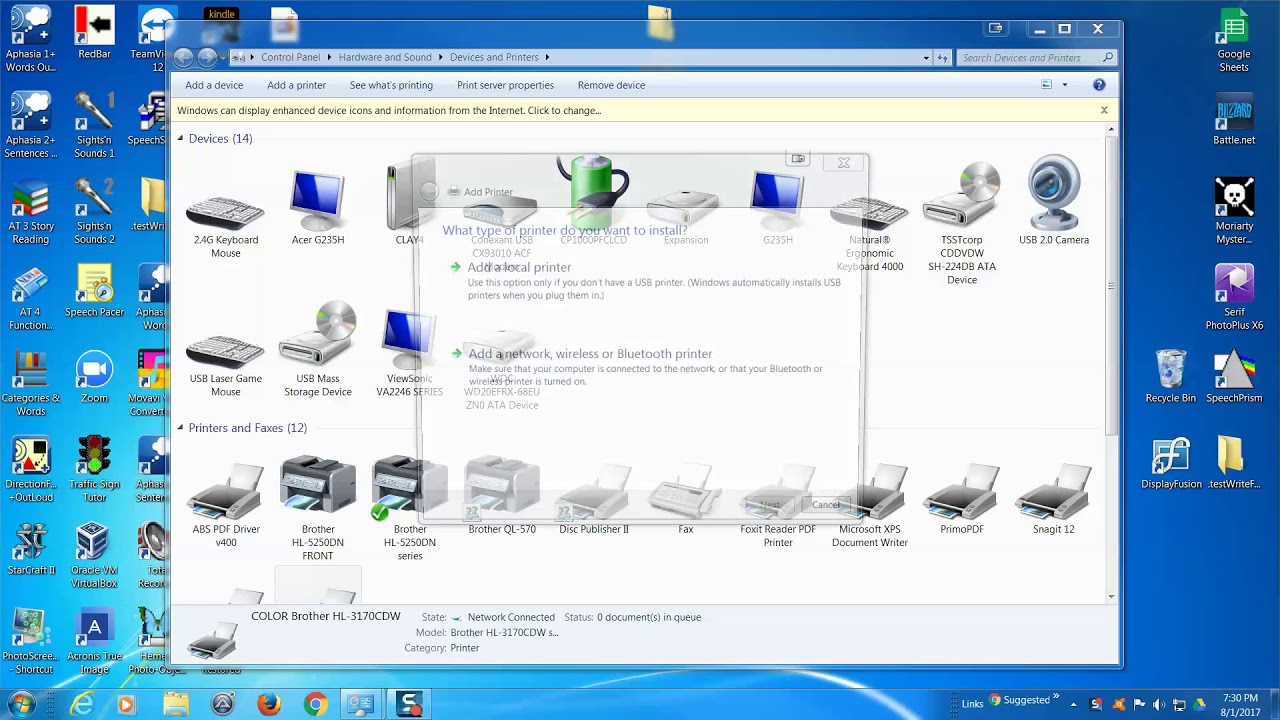Image resolution: width=1280 pixels, height=720 pixels.
Task: Click Remove device in toolbar
Action: coord(611,85)
